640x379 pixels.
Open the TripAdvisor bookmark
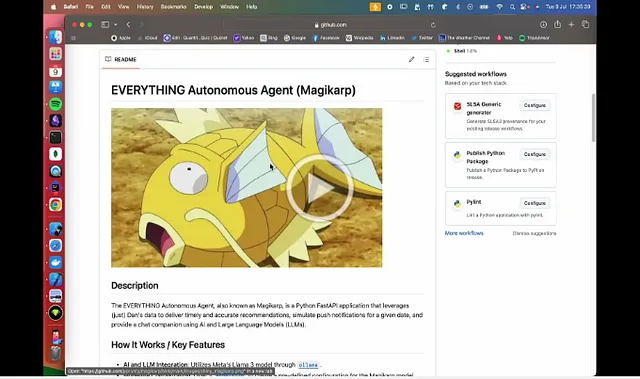point(534,38)
